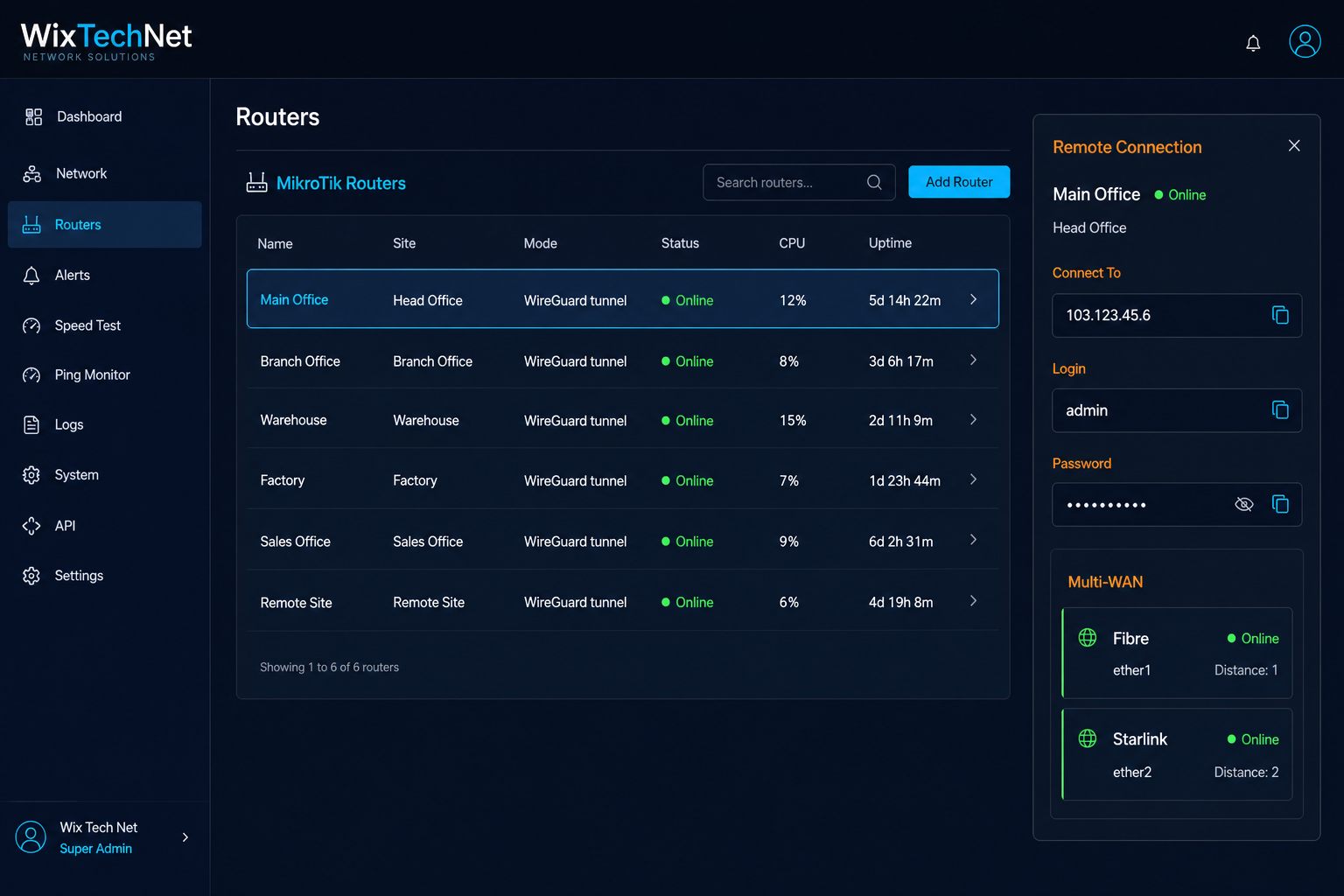Copy the Connect To IP address
This screenshot has height=896, width=1344.
tap(1280, 315)
